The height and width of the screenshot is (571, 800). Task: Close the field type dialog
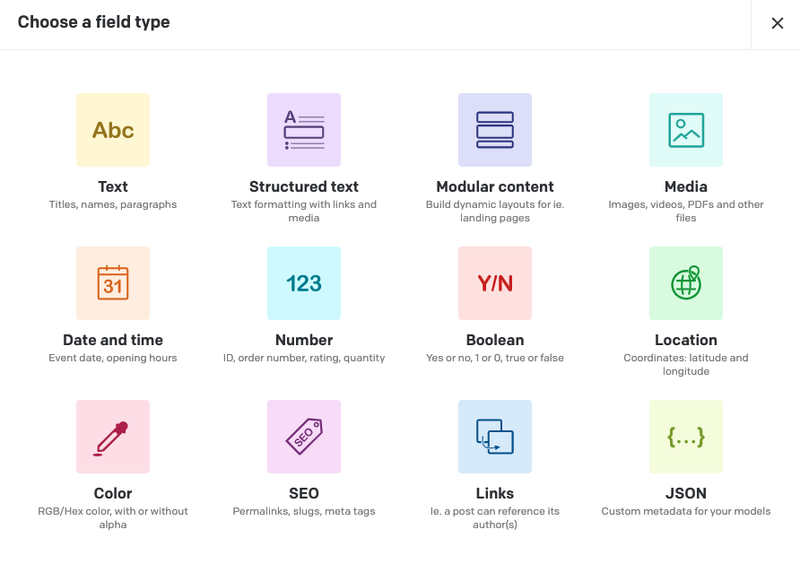[x=777, y=23]
